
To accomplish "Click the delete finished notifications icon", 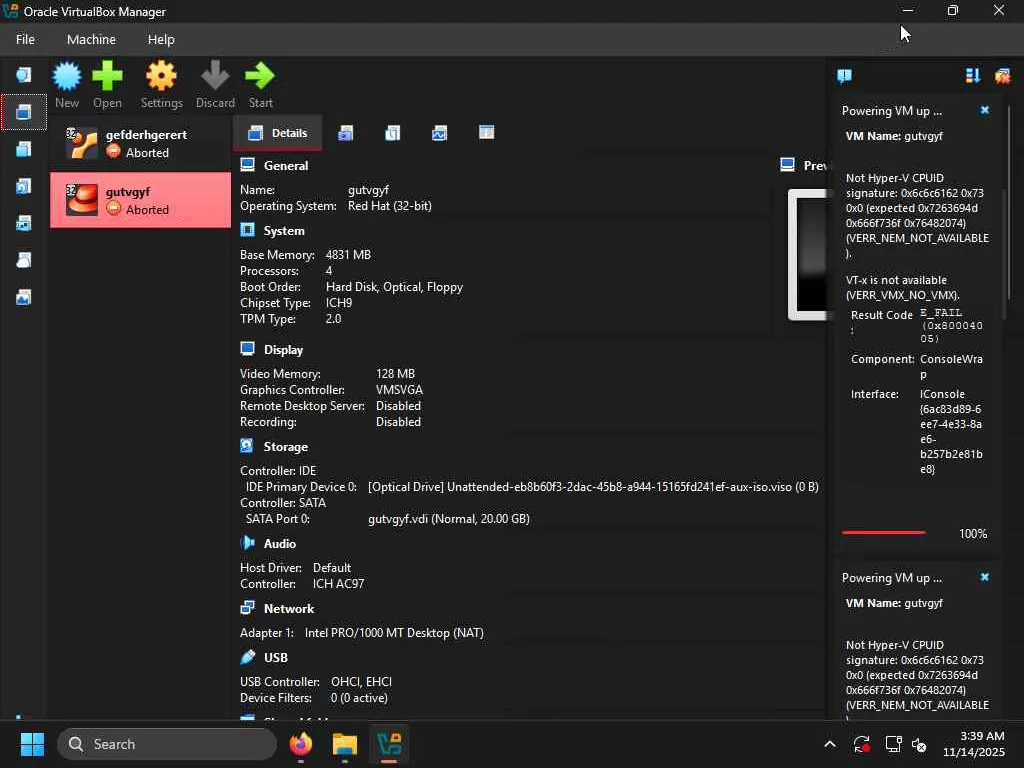I will coord(1002,76).
